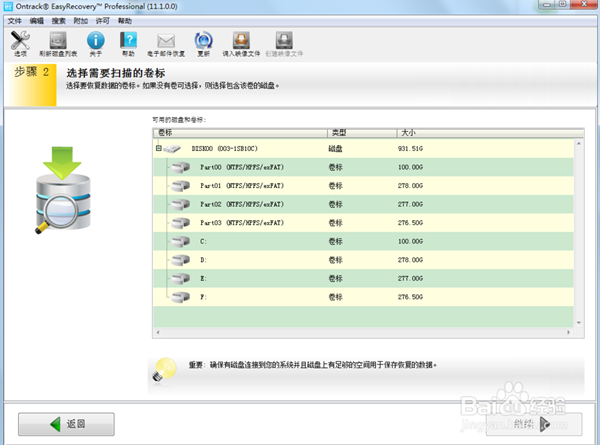Viewport: 600px width, 445px height.
Task: Minimize the EasyRecovery window
Action: click(x=546, y=4)
